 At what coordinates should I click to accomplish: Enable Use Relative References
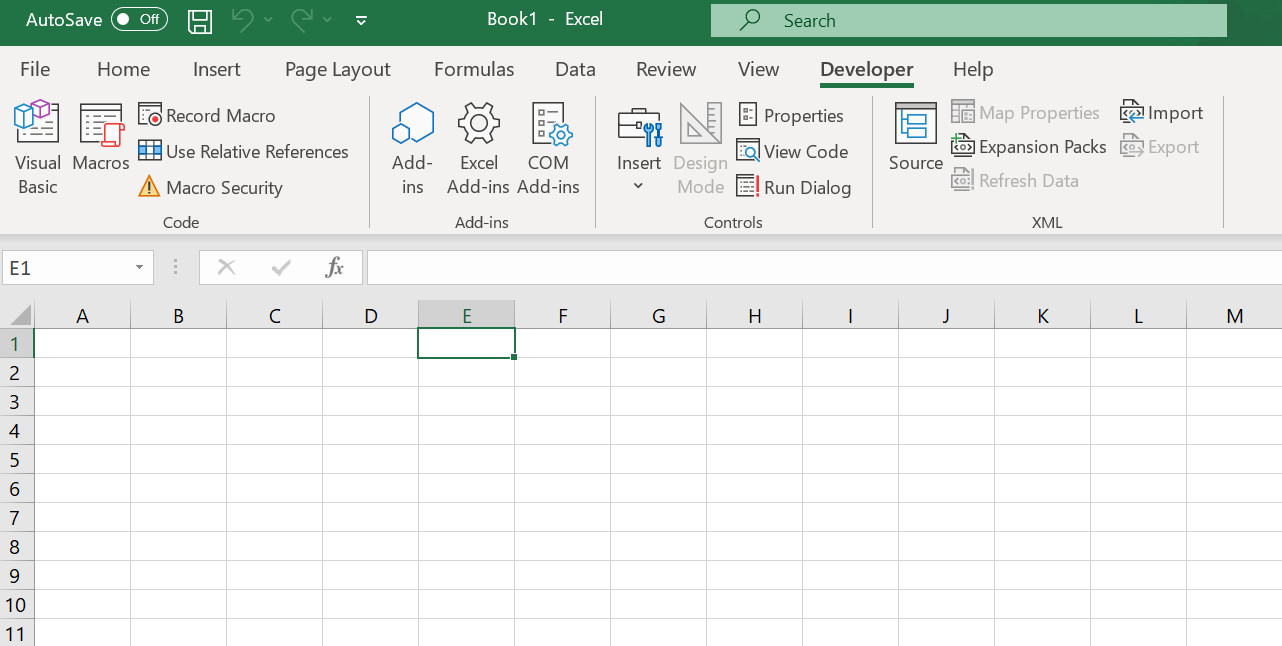(x=244, y=151)
